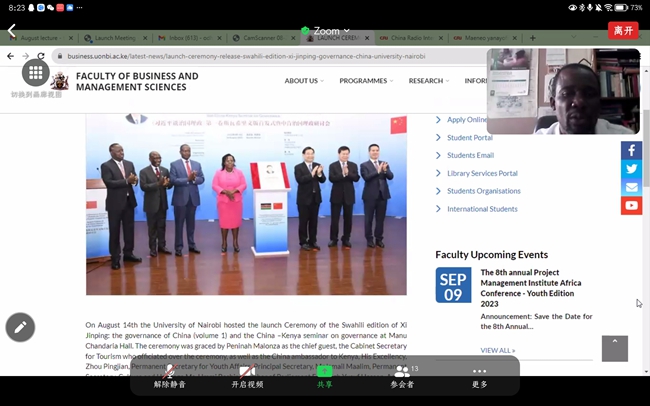Open the participants list
The height and width of the screenshot is (406, 650).
403,376
